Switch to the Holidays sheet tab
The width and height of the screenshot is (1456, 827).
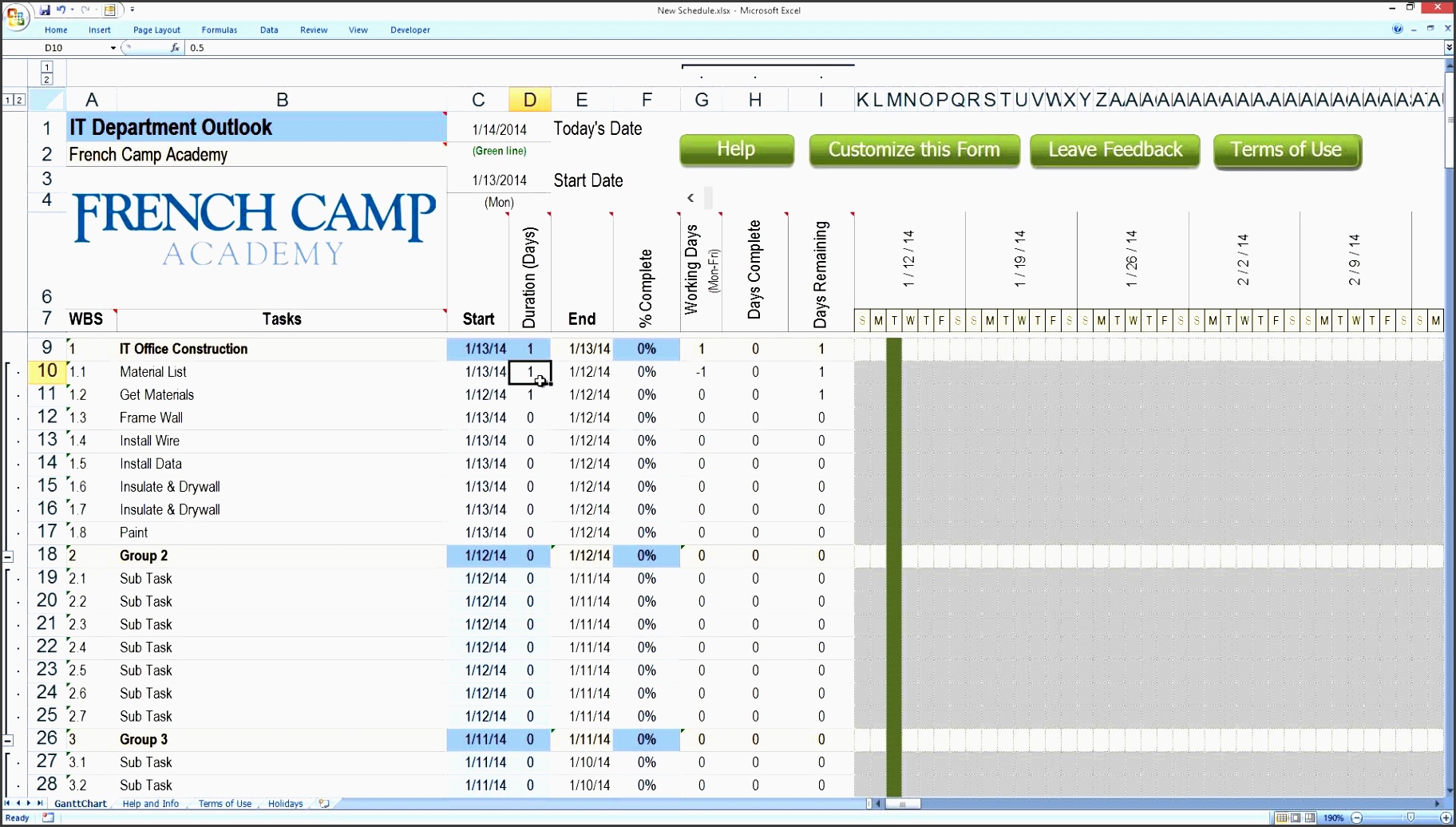pyautogui.click(x=285, y=803)
